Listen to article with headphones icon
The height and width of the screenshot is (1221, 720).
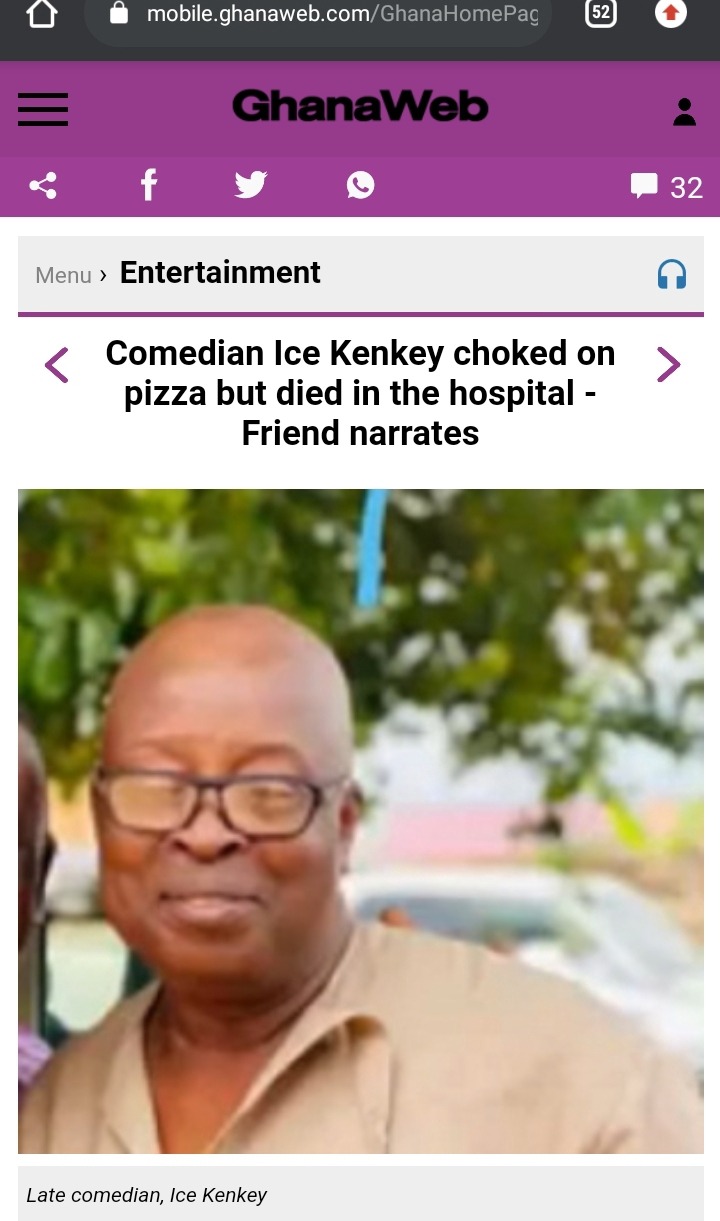(672, 274)
